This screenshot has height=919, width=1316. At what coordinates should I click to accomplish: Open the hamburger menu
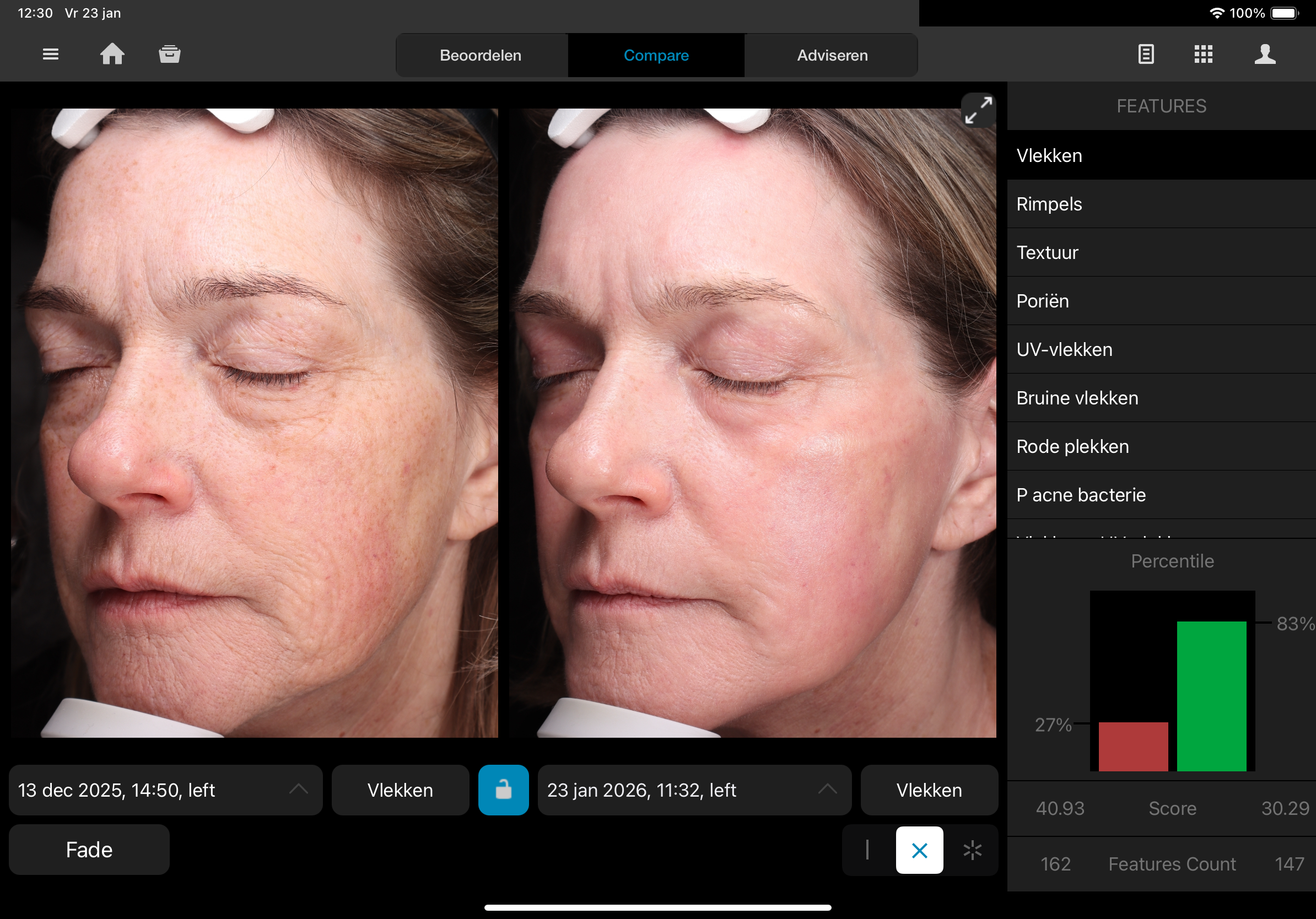(x=51, y=55)
